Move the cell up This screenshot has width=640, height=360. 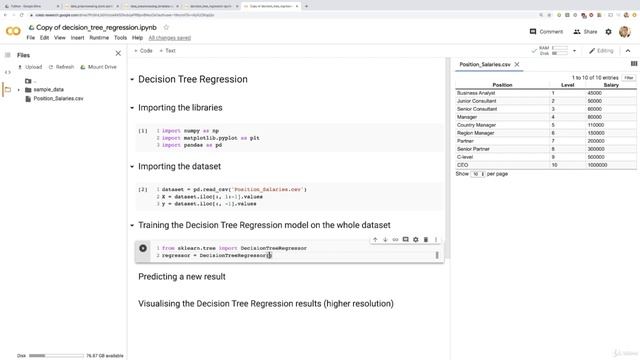(x=375, y=240)
